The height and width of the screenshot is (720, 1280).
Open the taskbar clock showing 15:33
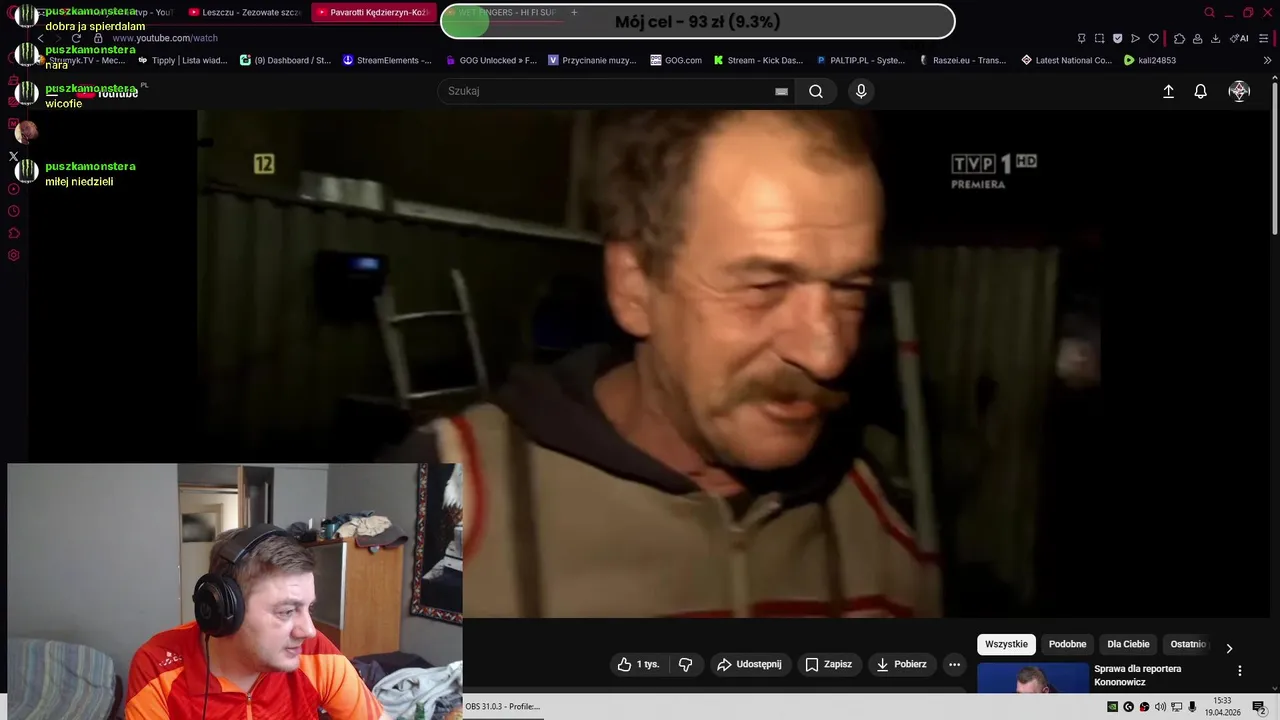click(x=1222, y=706)
